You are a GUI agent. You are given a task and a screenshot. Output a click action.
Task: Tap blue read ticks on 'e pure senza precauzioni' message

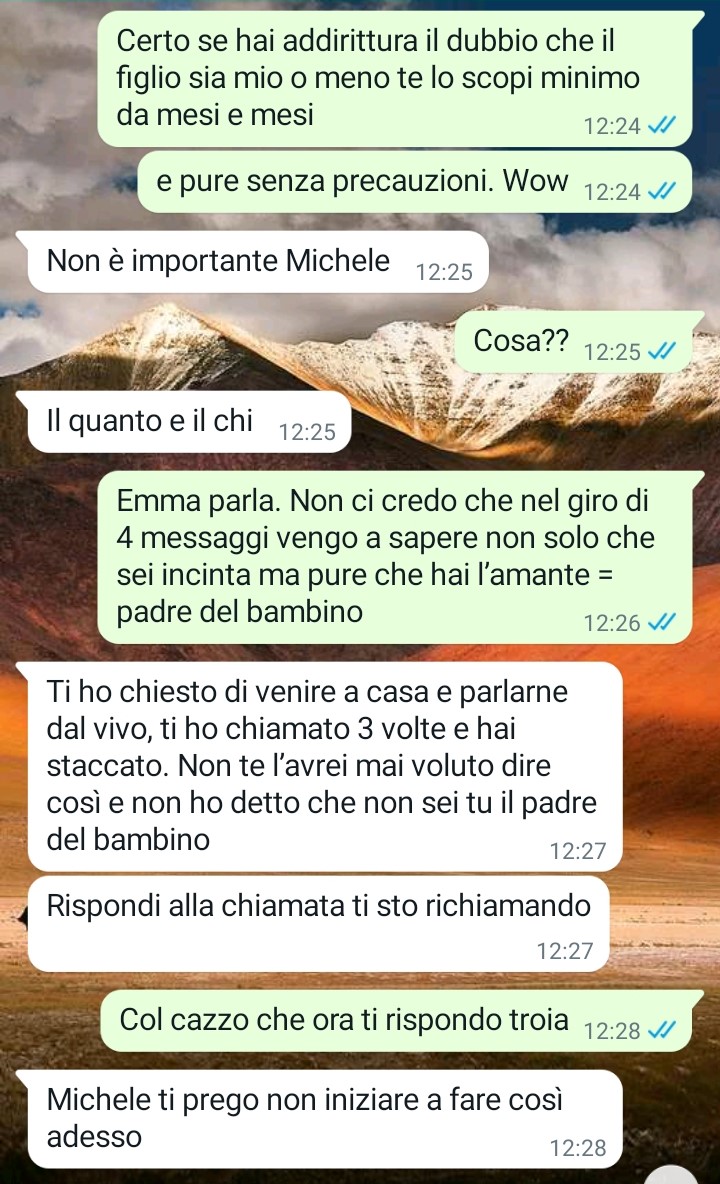coord(662,191)
